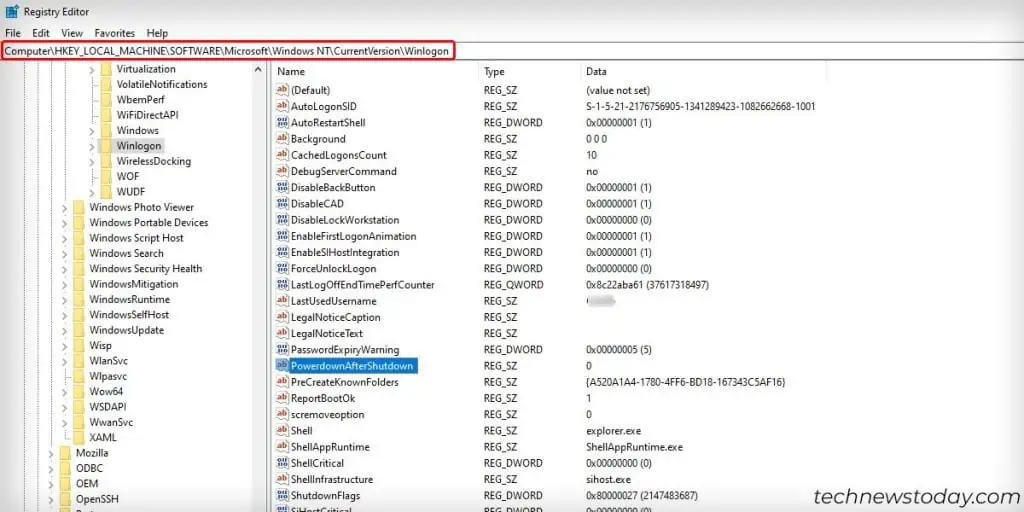Screen dimensions: 1024x512
Task: Select the Winlogon tree key
Action: click(x=138, y=146)
